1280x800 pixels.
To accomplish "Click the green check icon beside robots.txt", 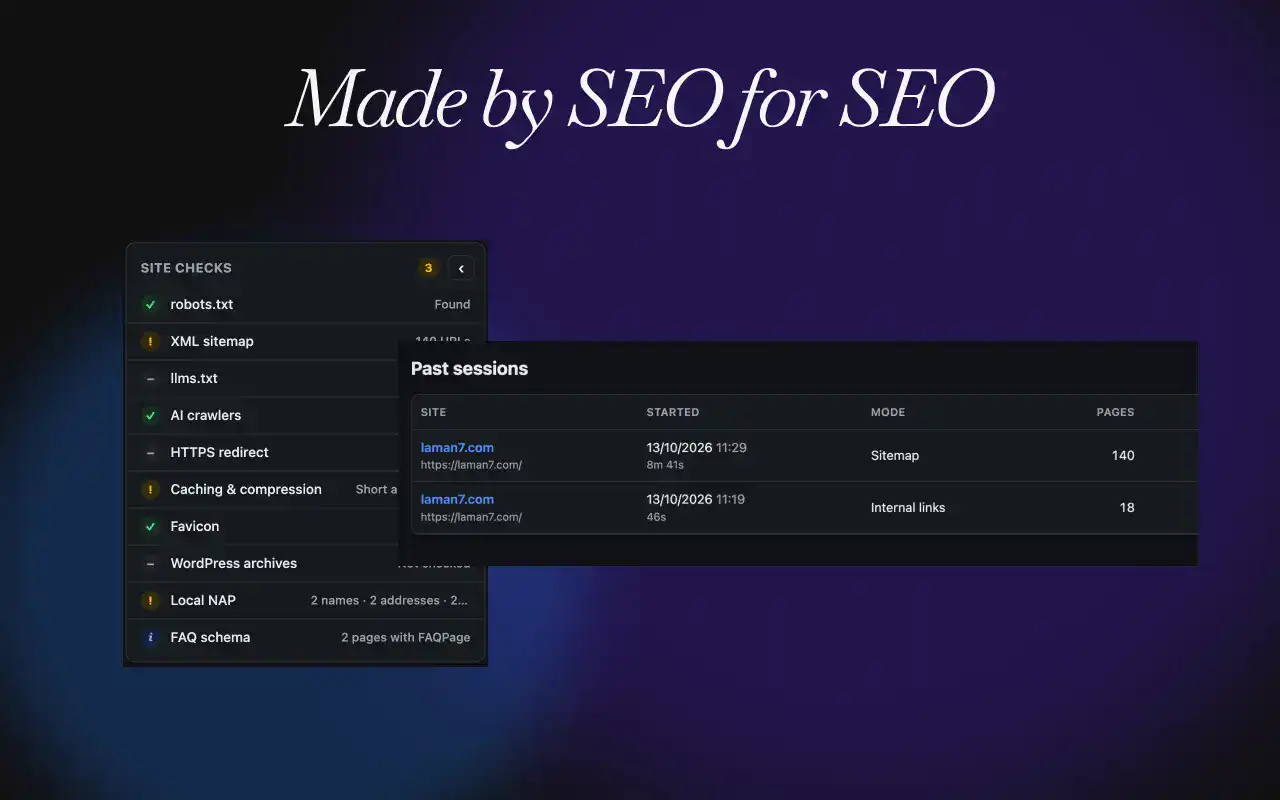I will (151, 304).
